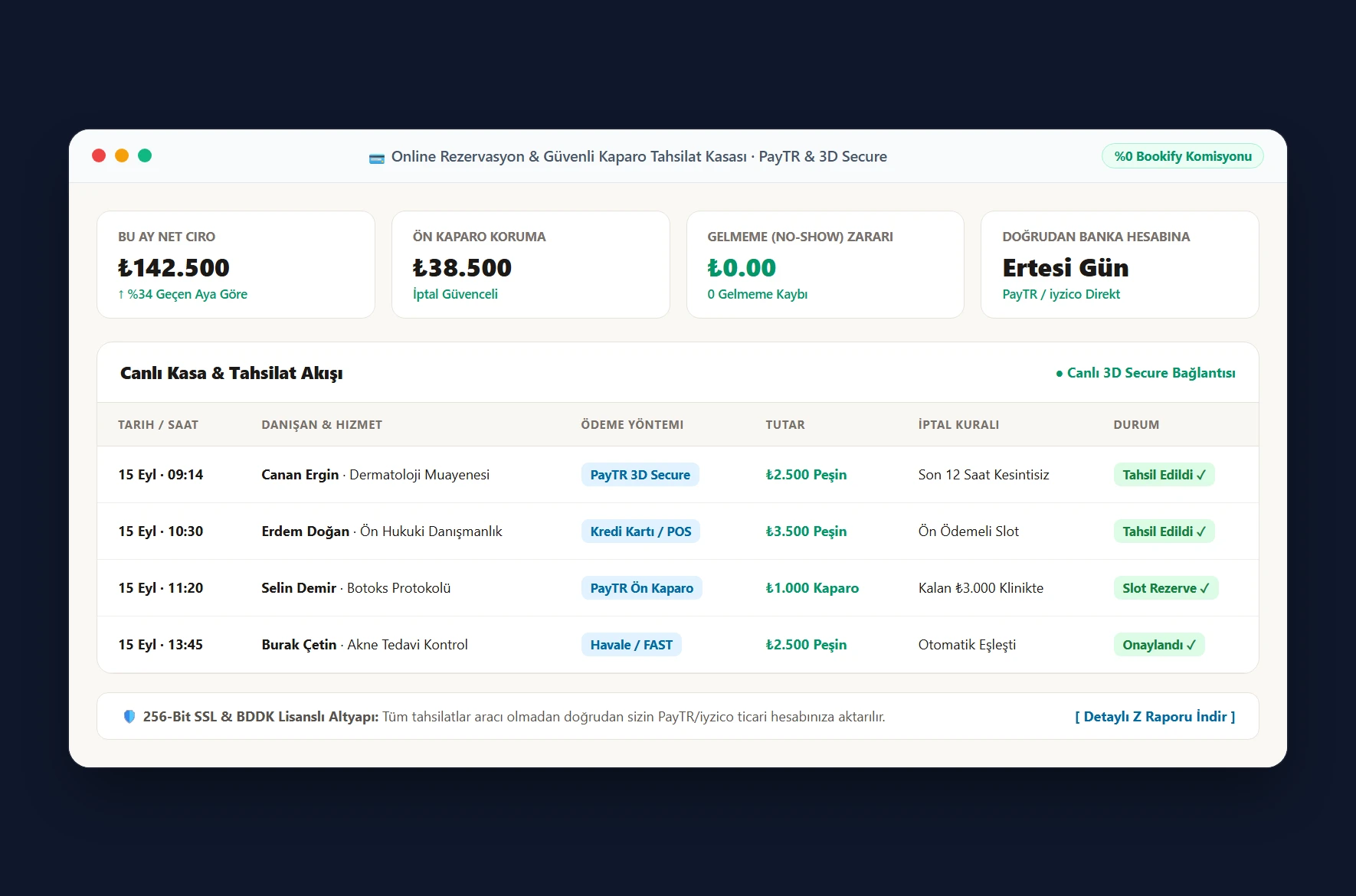Click the Danışan & Hizmet column header
The width and height of the screenshot is (1356, 896).
point(322,425)
